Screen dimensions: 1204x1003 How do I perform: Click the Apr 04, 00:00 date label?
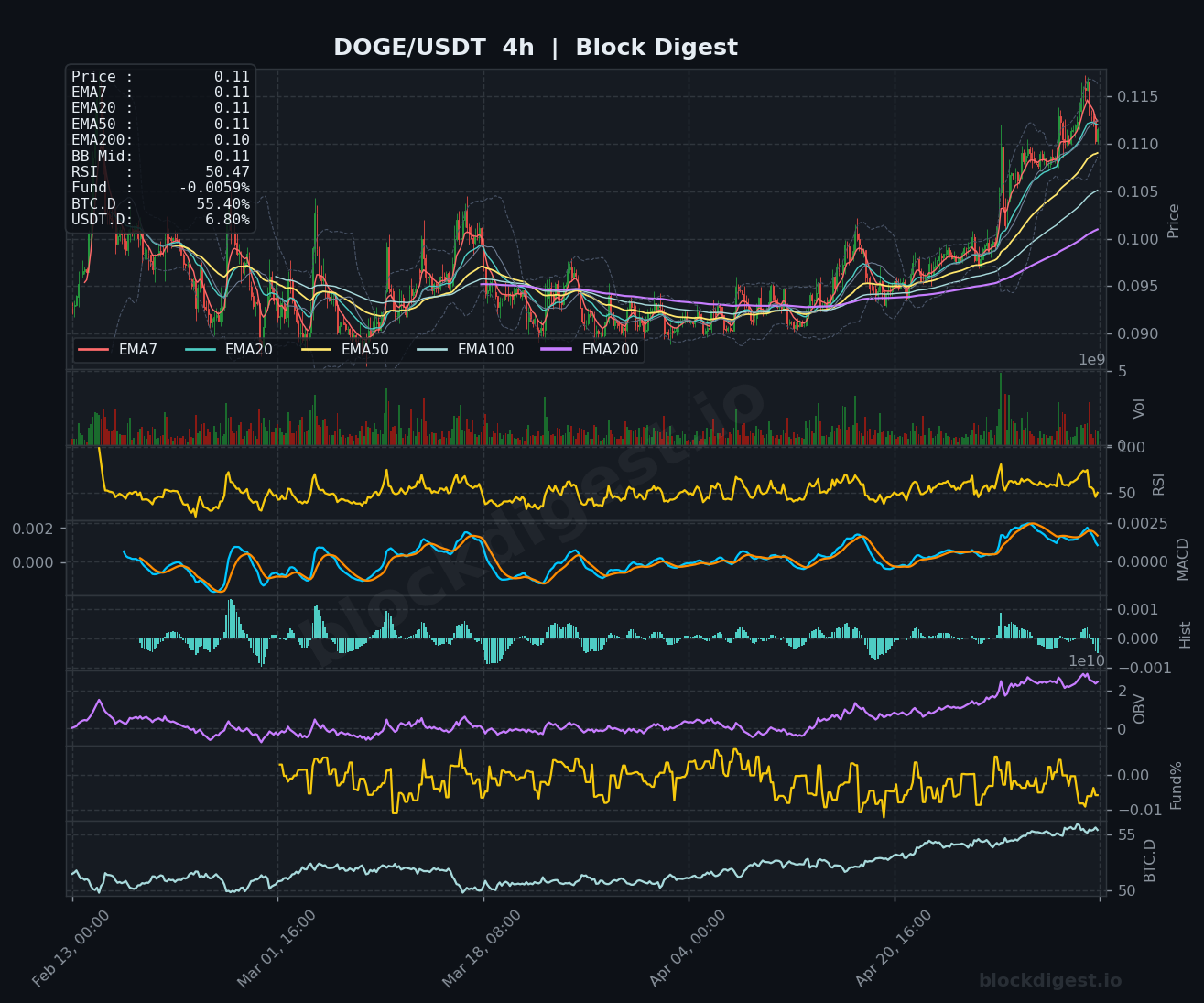[688, 948]
